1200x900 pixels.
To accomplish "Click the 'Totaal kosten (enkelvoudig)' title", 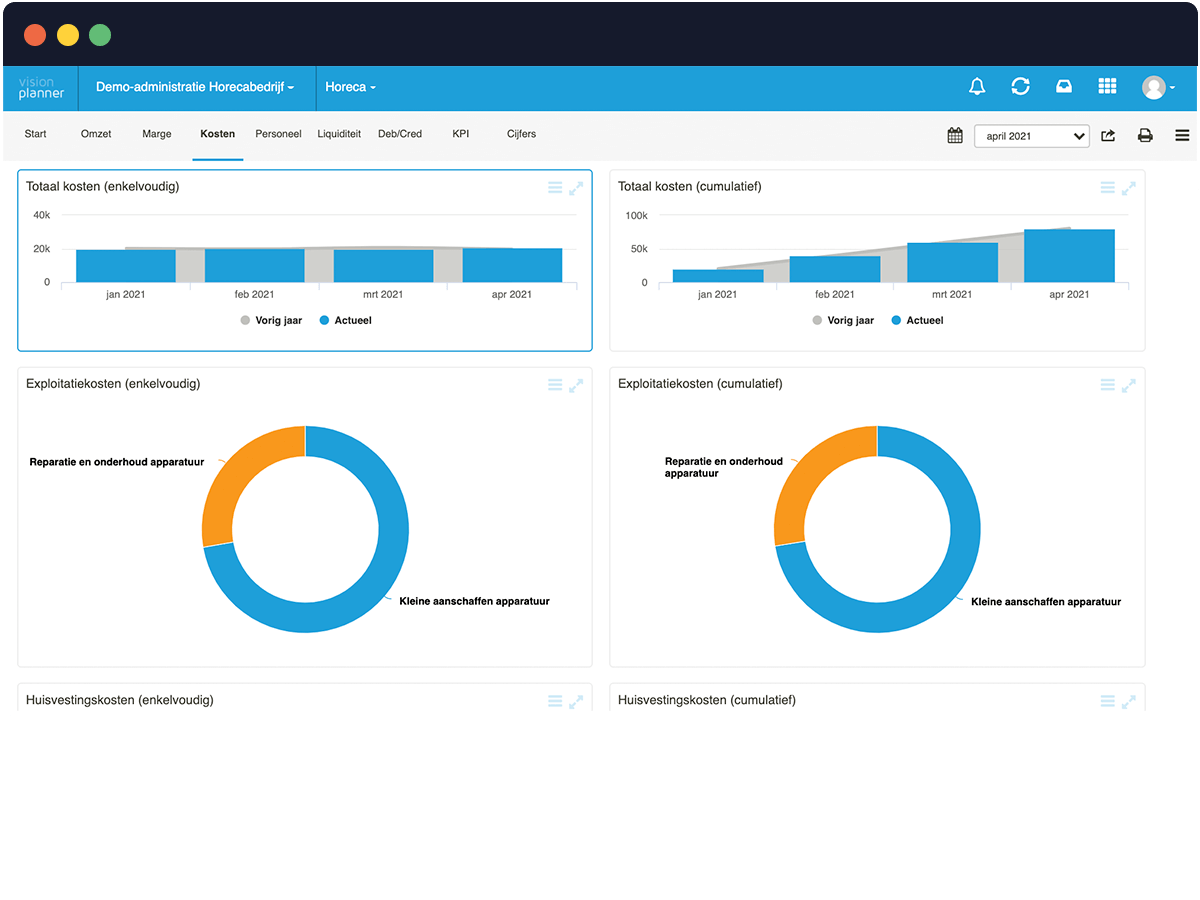I will (x=103, y=187).
